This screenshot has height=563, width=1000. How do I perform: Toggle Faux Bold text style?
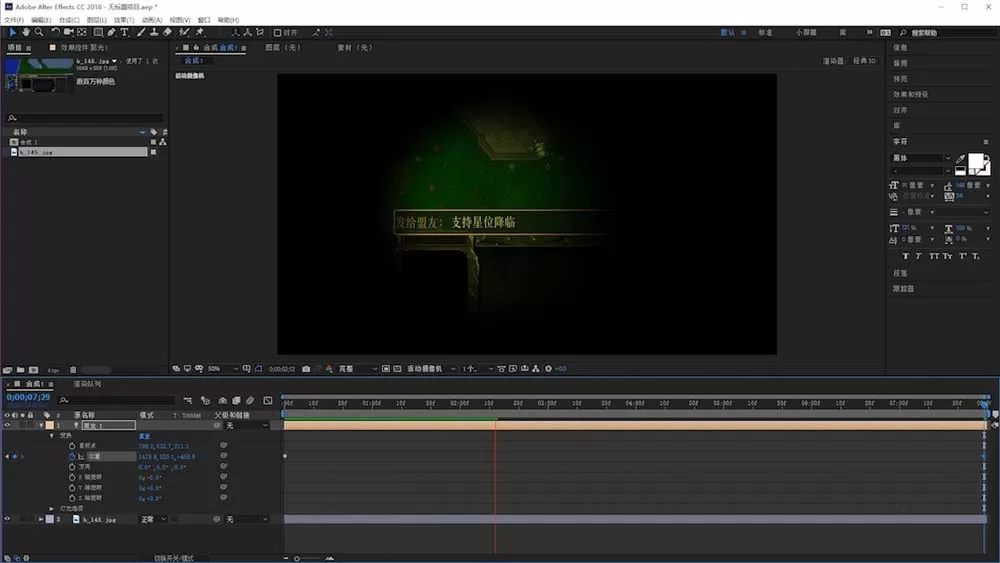tap(905, 256)
